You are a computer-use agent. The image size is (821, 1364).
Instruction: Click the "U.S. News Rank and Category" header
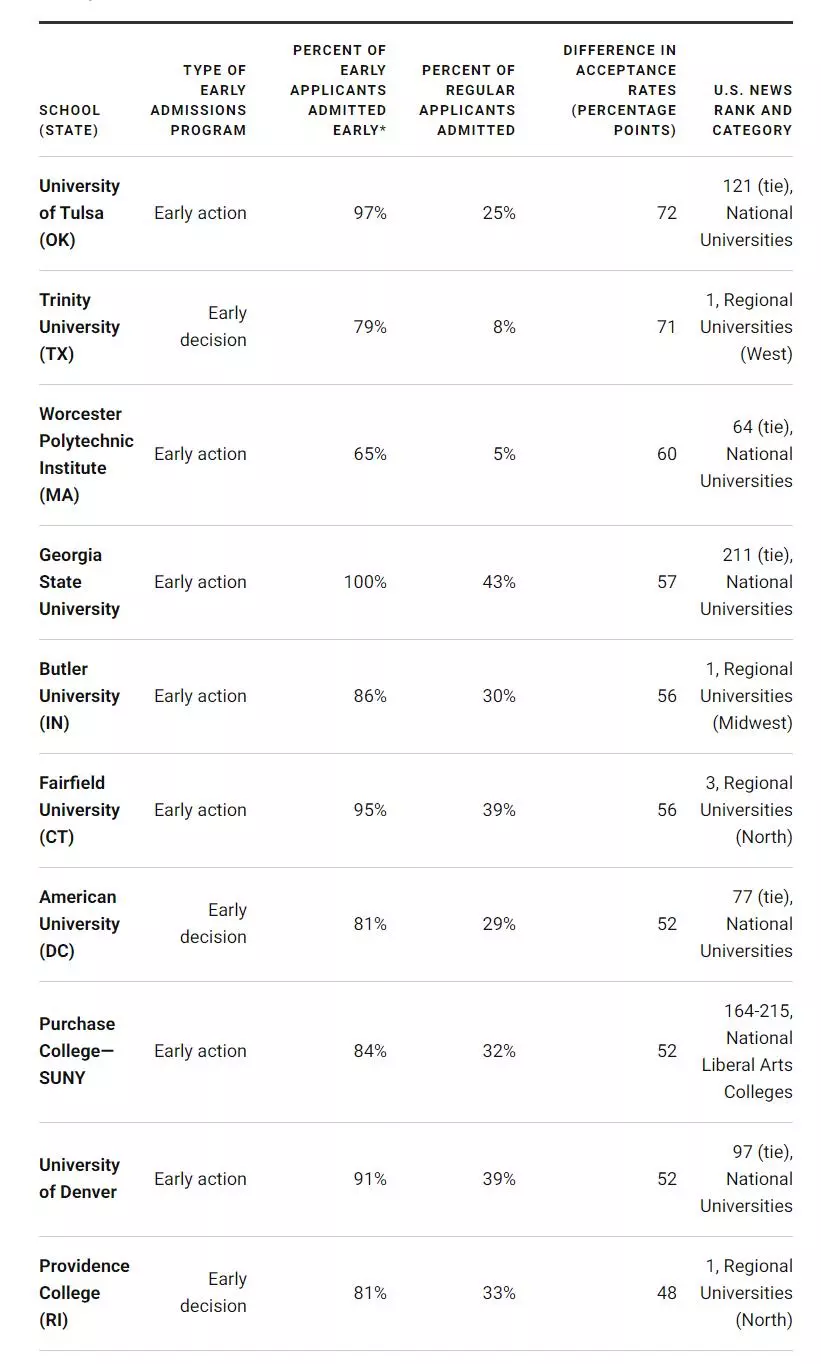(752, 110)
